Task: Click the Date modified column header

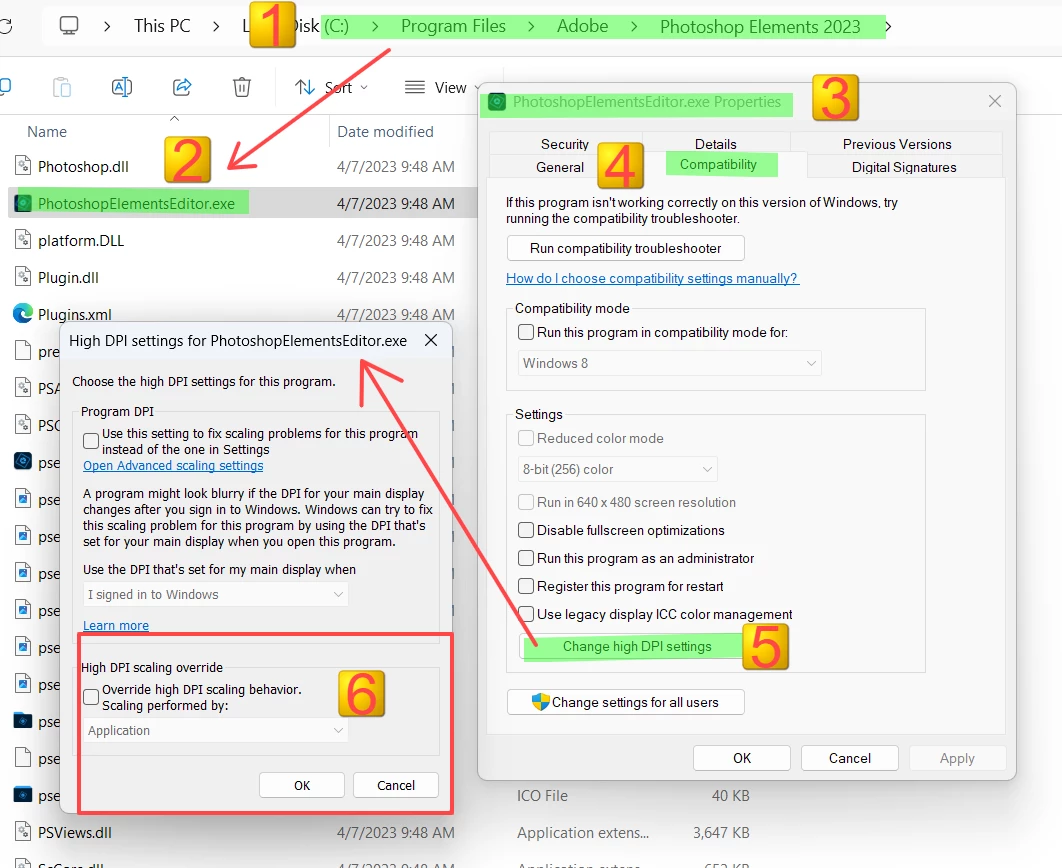Action: 385,131
